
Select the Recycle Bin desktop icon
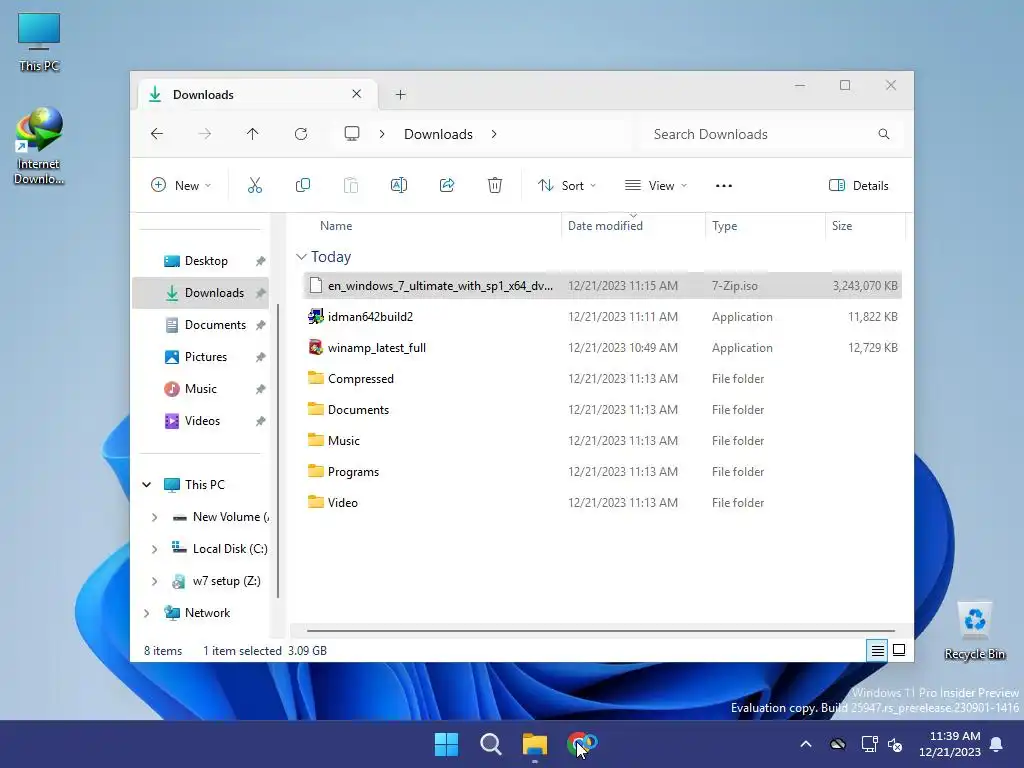(975, 631)
